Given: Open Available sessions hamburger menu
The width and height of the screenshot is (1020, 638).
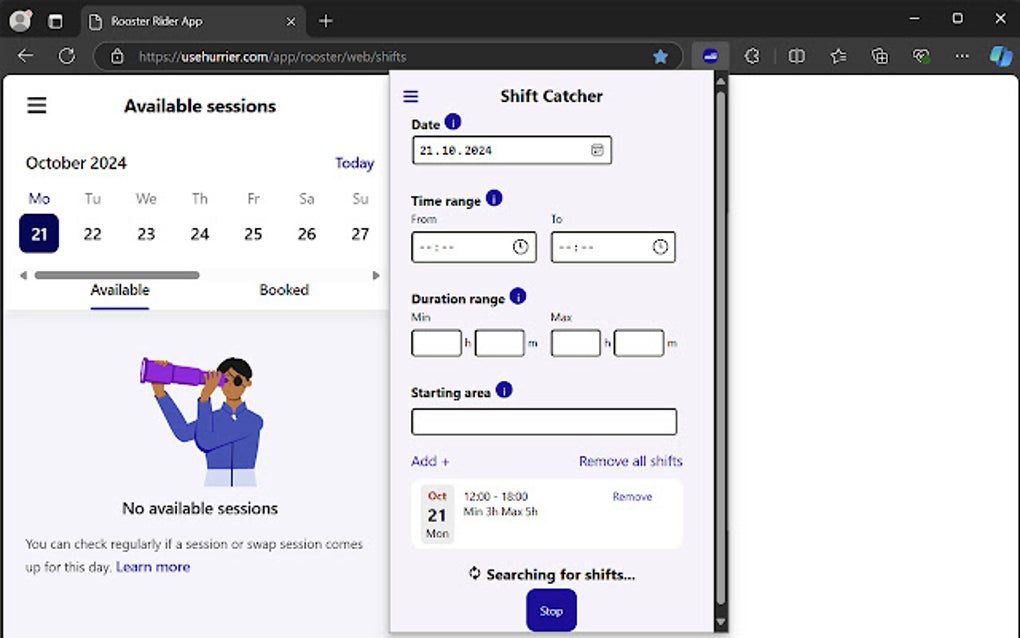Looking at the screenshot, I should pos(36,105).
